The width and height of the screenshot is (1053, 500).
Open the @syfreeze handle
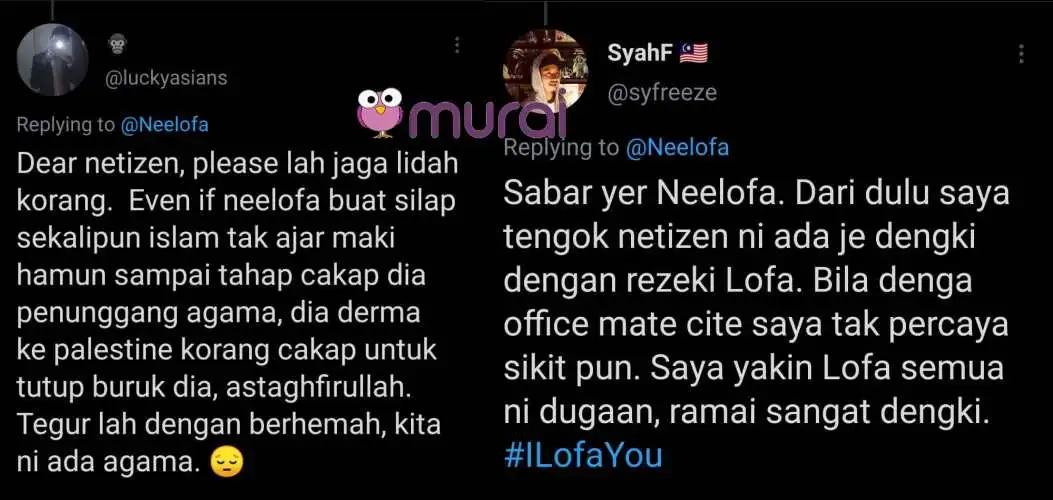(661, 93)
